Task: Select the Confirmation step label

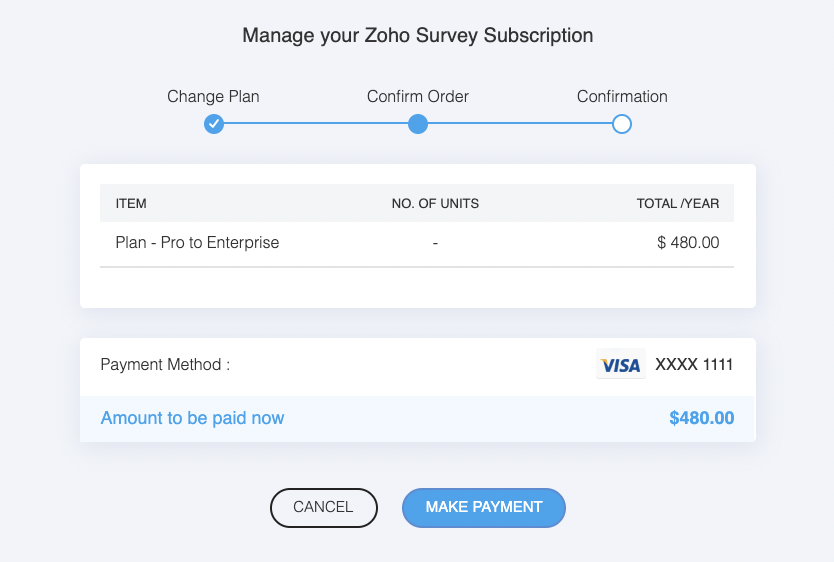Action: click(x=622, y=97)
